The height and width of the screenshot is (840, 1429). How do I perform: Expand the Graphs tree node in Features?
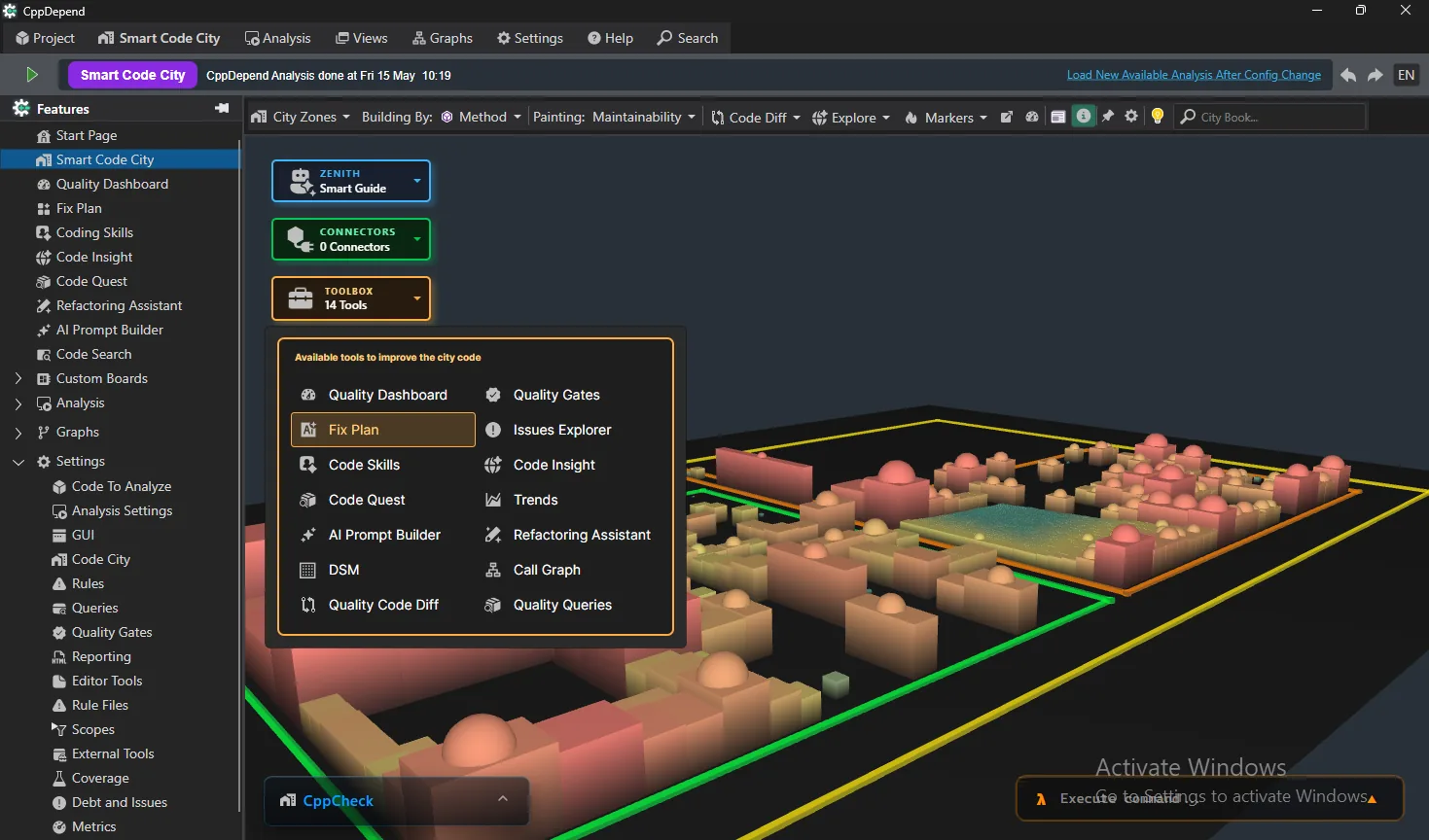pos(18,432)
